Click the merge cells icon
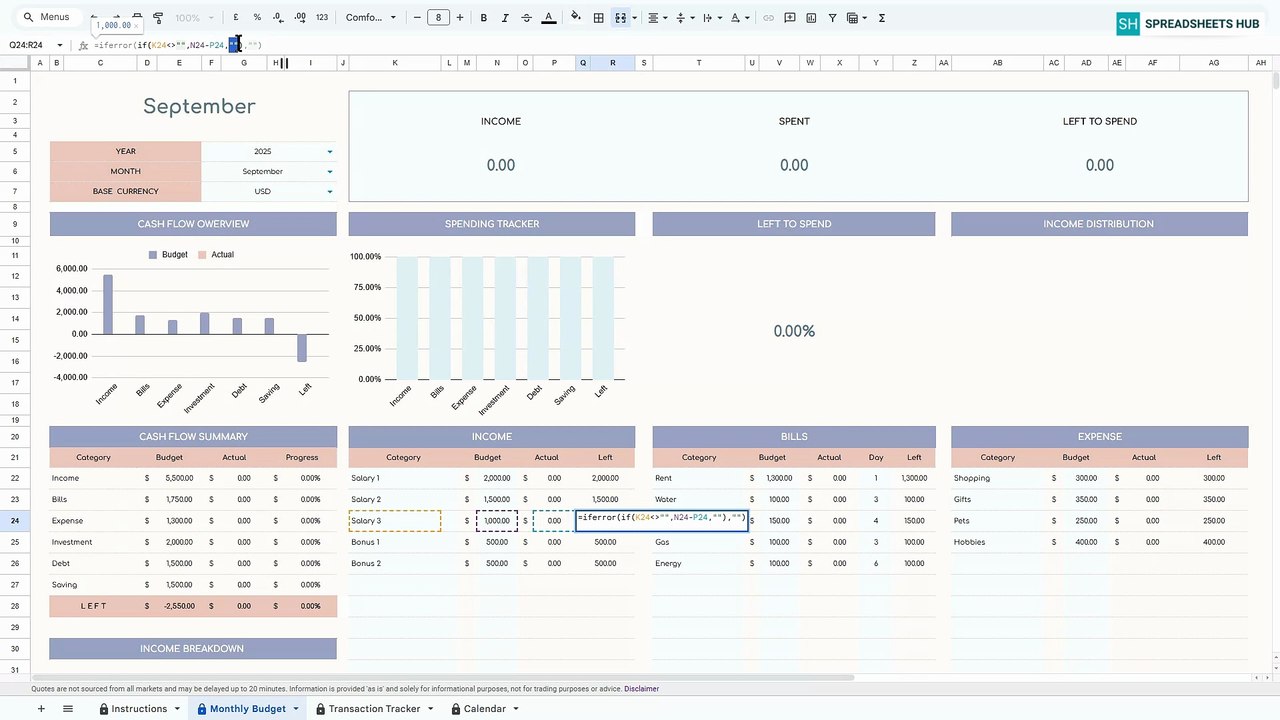Screen dimensions: 1280x720 point(620,18)
